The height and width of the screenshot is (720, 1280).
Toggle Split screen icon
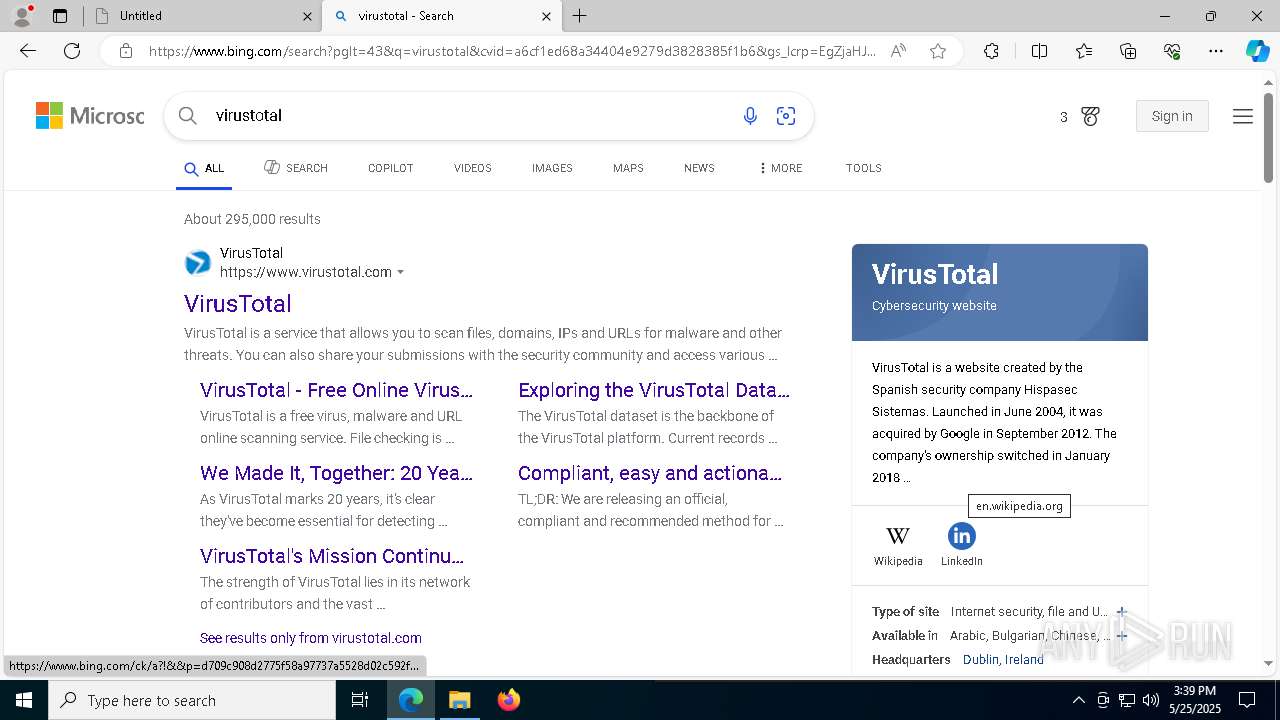click(x=1039, y=51)
